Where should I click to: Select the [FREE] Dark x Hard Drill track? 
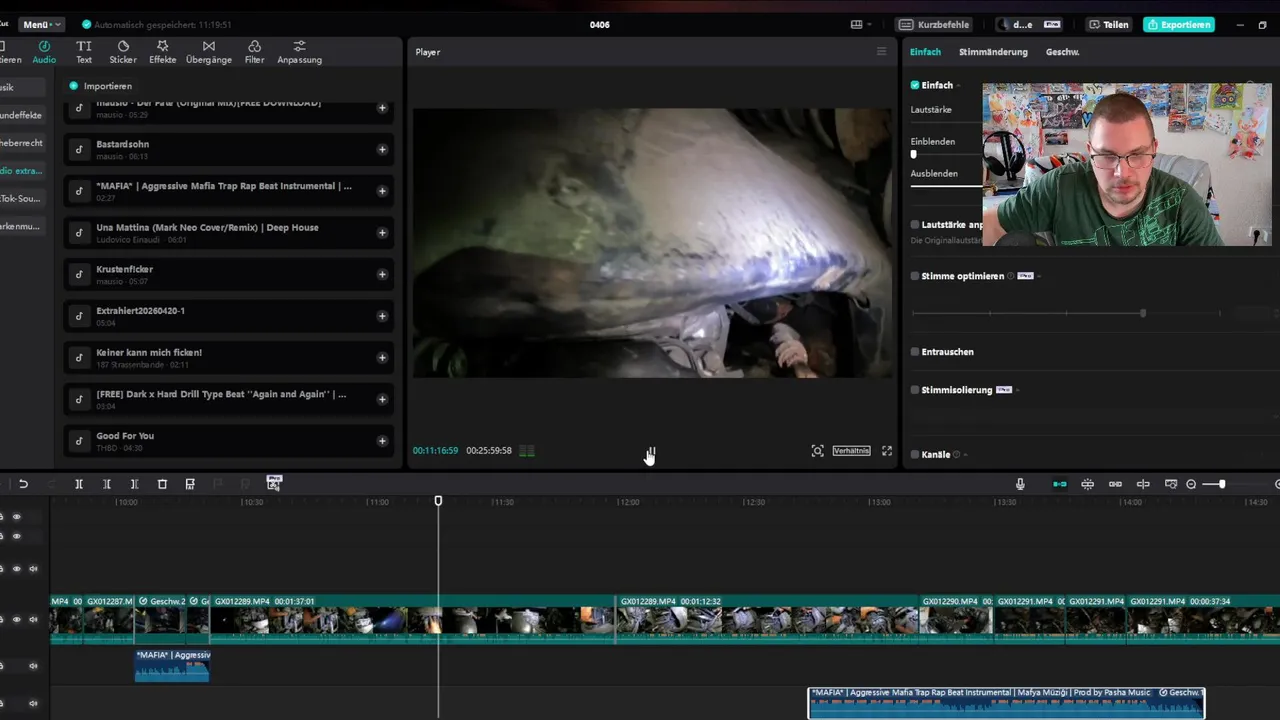tap(228, 399)
